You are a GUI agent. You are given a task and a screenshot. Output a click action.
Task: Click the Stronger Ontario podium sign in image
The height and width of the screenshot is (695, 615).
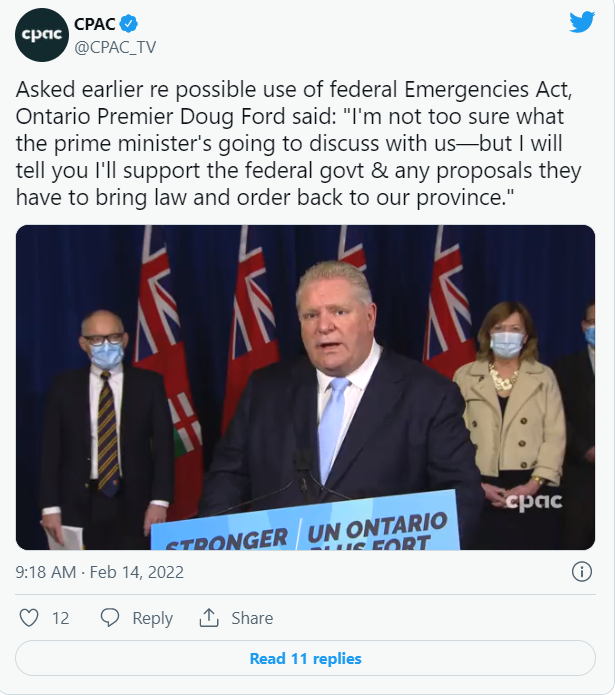305,524
